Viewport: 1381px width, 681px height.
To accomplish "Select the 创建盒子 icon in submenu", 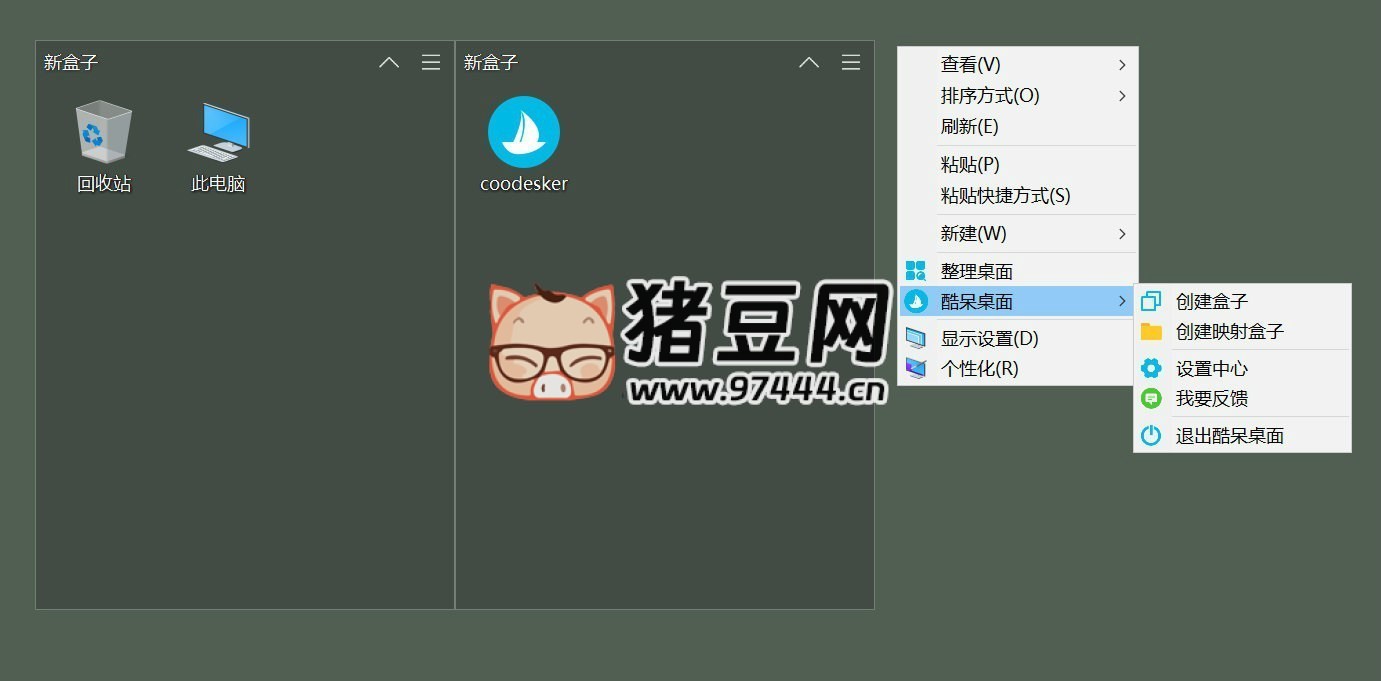I will [1151, 301].
